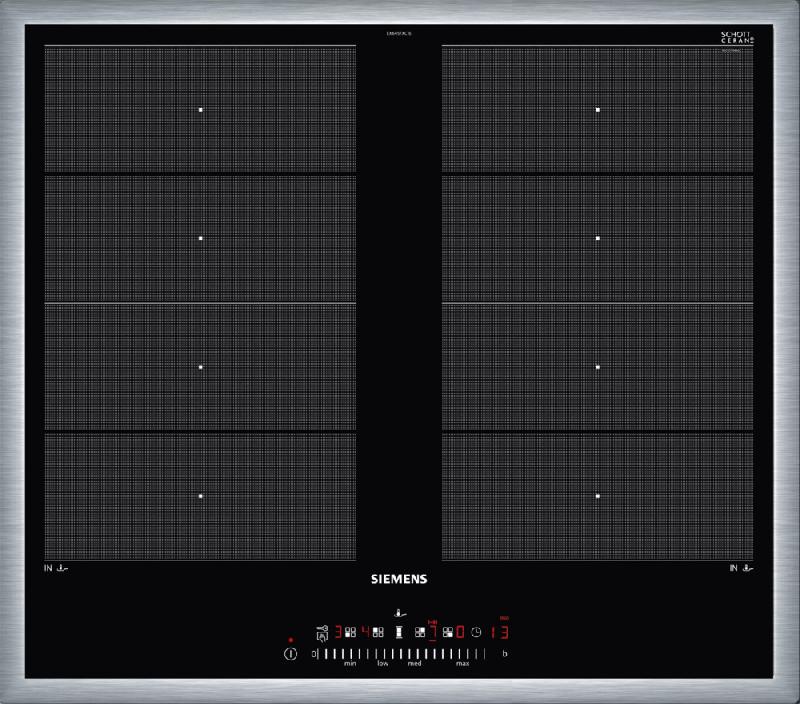Select the front-left cooking zone symbol
The image size is (800, 704).
coord(351,632)
